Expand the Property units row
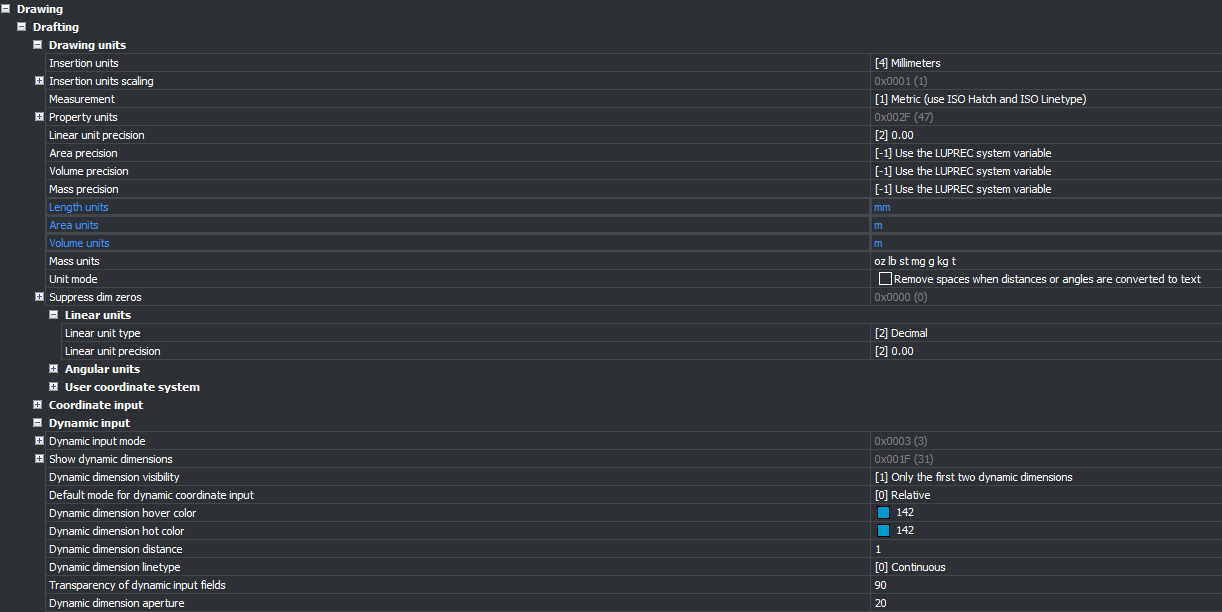This screenshot has width=1222, height=612. (39, 117)
